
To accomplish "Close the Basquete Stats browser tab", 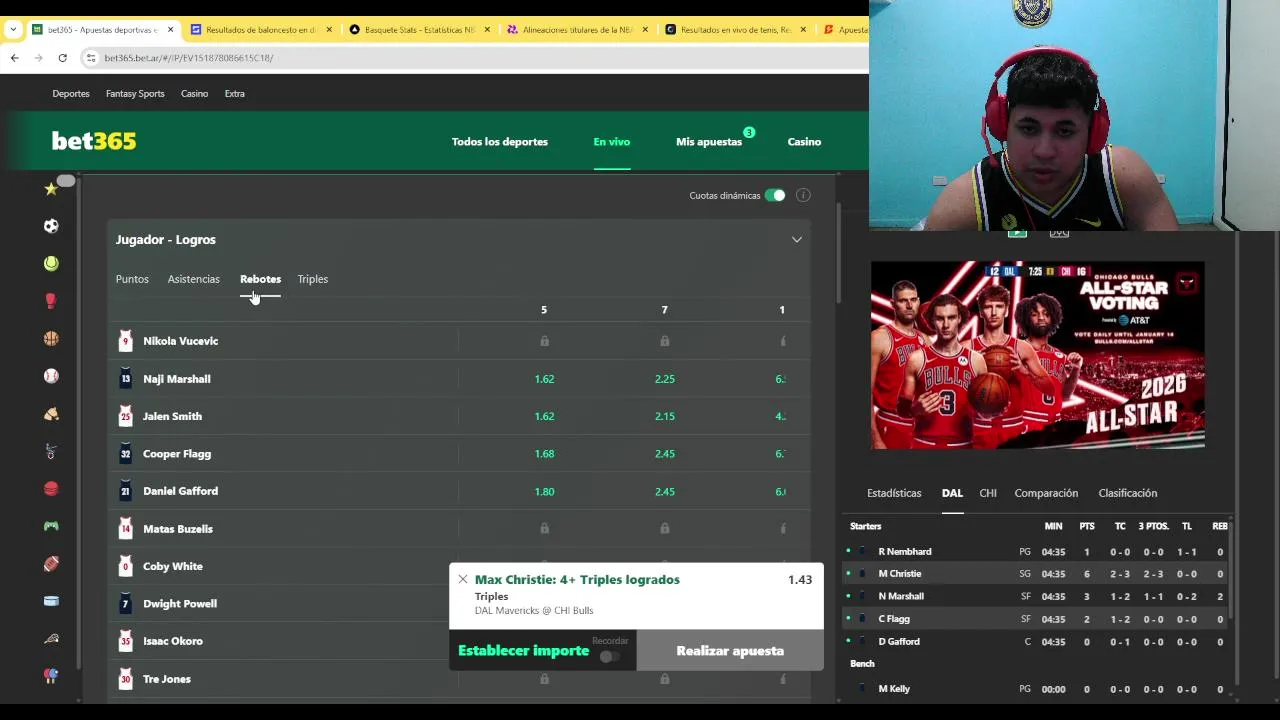I will (x=487, y=30).
